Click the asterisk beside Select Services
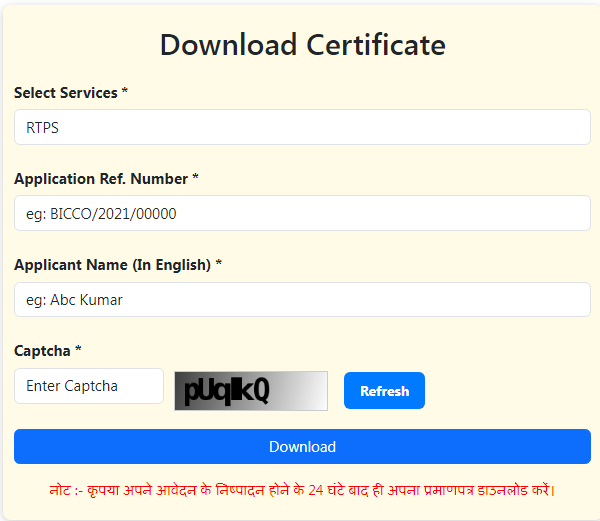 (125, 93)
